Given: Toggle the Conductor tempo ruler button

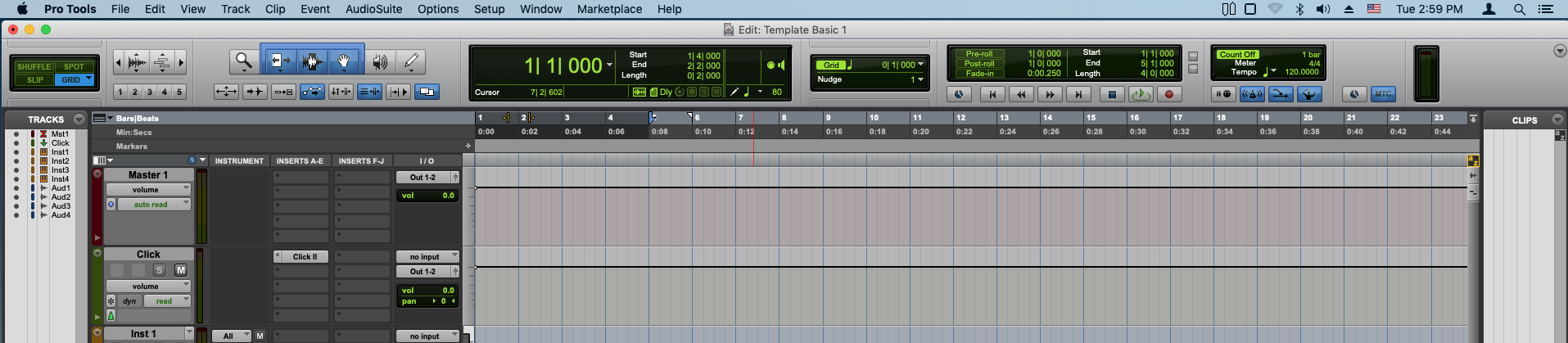Looking at the screenshot, I should (x=1309, y=94).
